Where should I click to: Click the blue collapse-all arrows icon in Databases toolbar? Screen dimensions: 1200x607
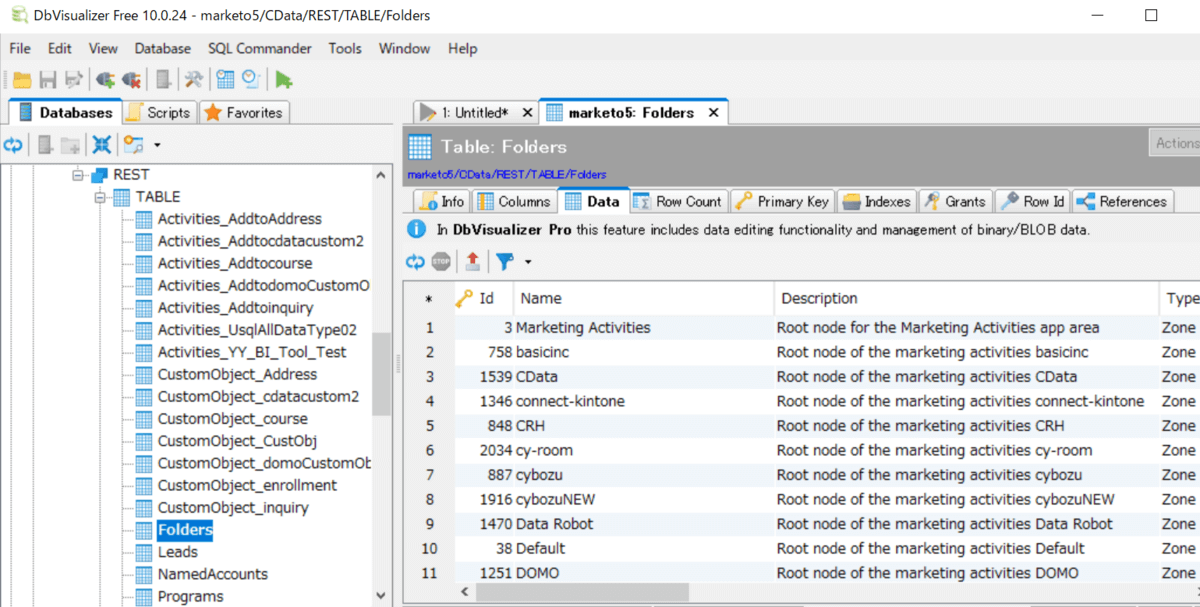[x=101, y=146]
